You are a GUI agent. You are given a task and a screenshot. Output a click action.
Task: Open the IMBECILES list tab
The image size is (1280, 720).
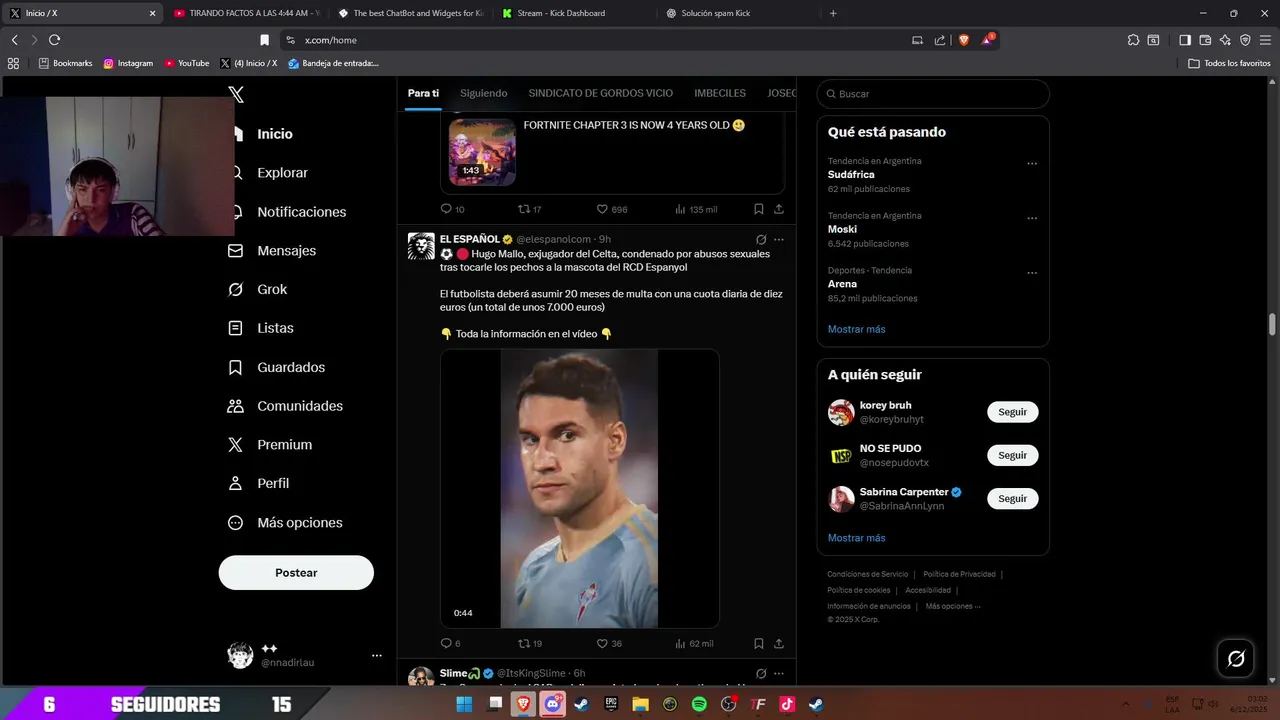[720, 93]
